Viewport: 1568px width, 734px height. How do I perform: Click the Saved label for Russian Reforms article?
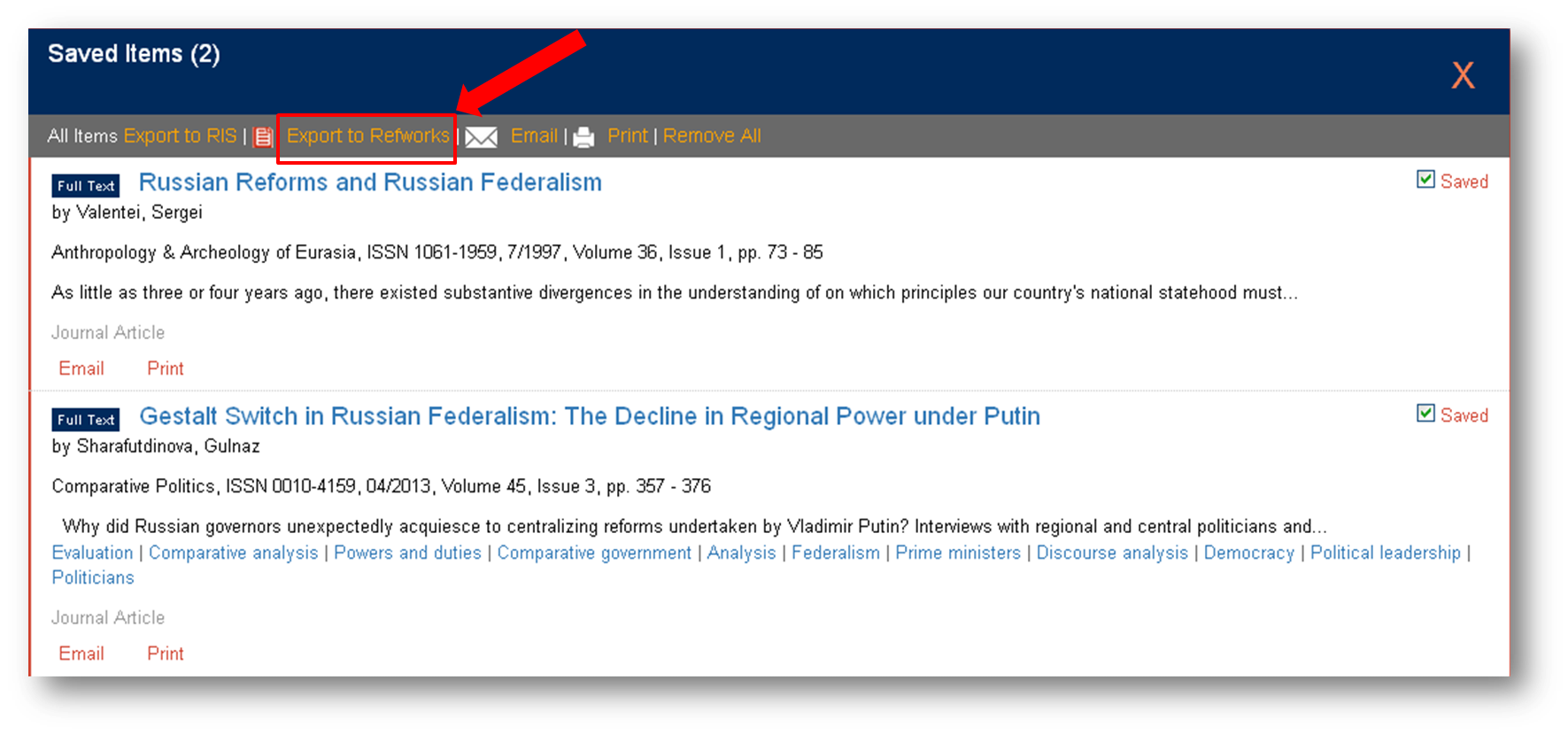1464,182
